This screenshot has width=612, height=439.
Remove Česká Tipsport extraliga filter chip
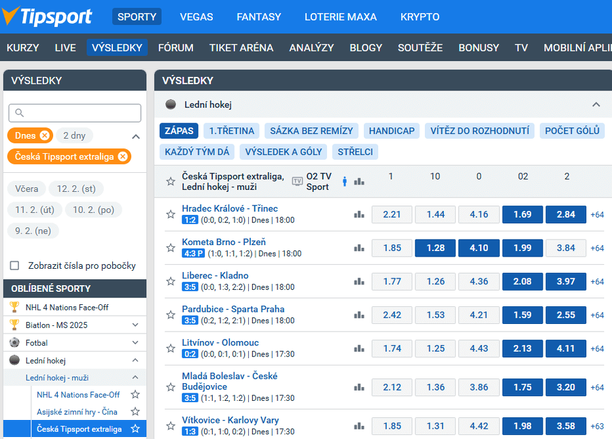click(122, 156)
